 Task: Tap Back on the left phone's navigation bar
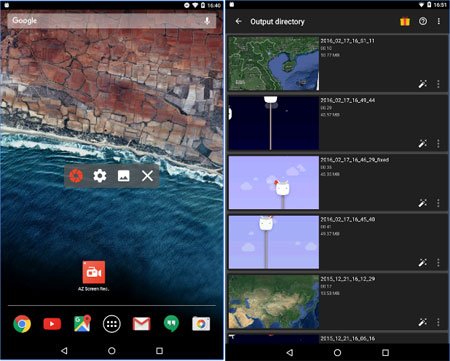click(64, 350)
